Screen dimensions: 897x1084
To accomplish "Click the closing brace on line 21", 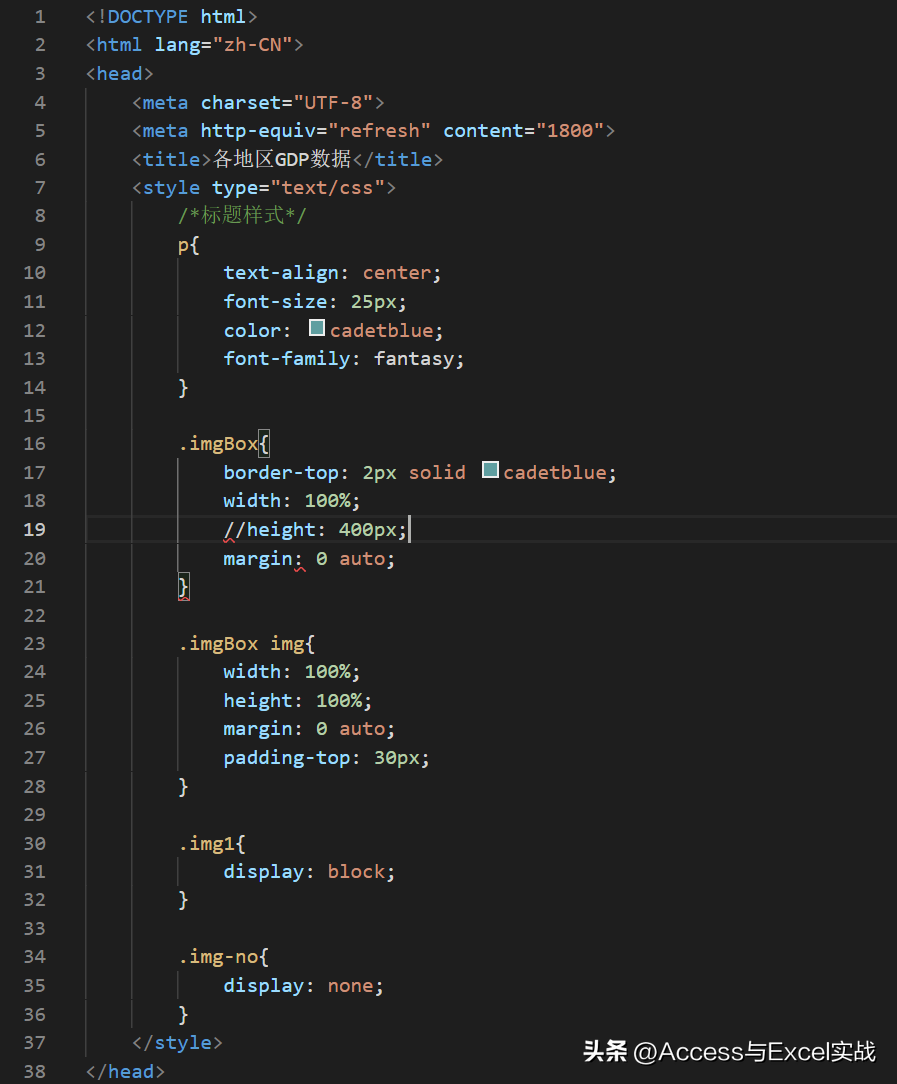I will 183,587.
